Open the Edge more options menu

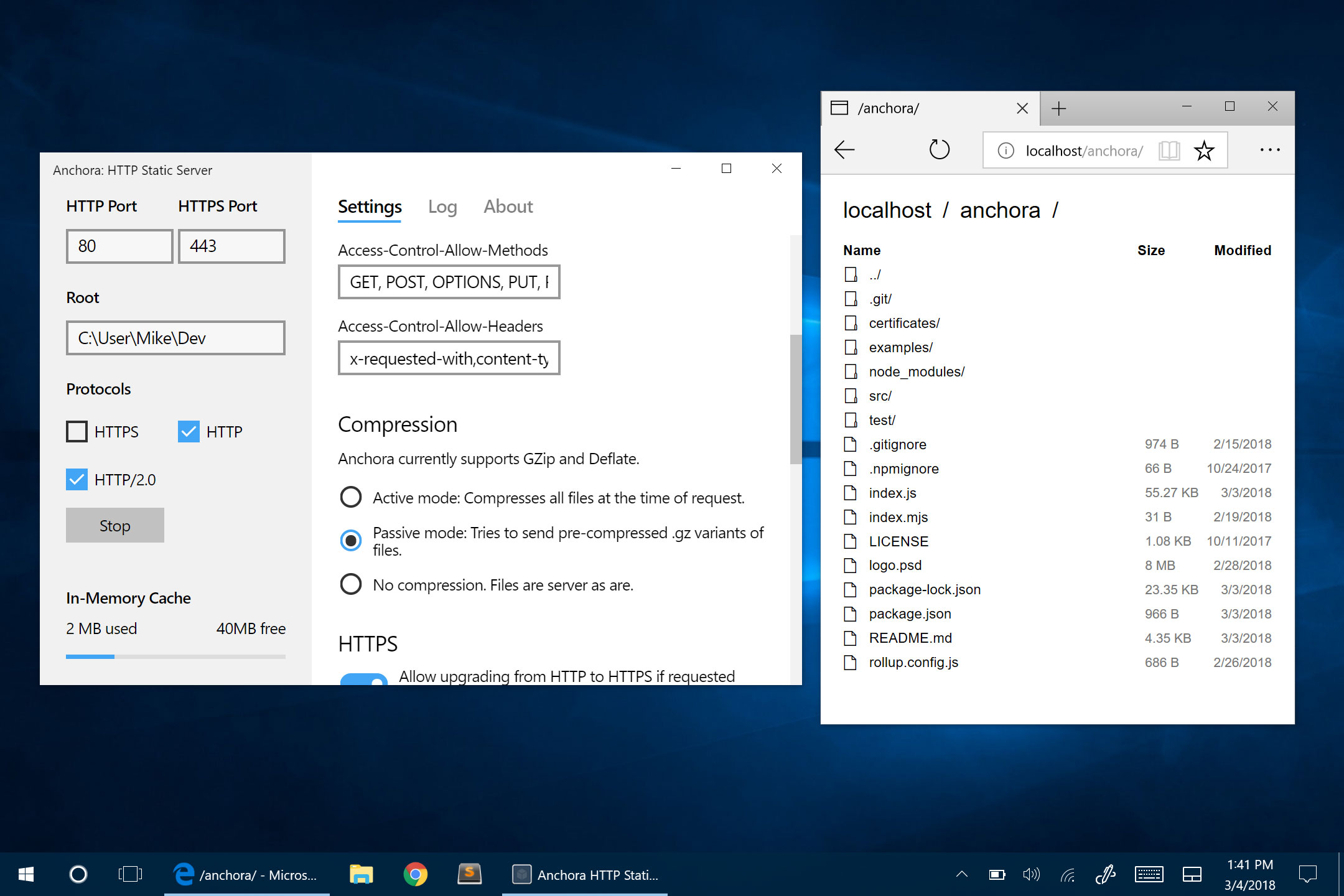[x=1269, y=150]
